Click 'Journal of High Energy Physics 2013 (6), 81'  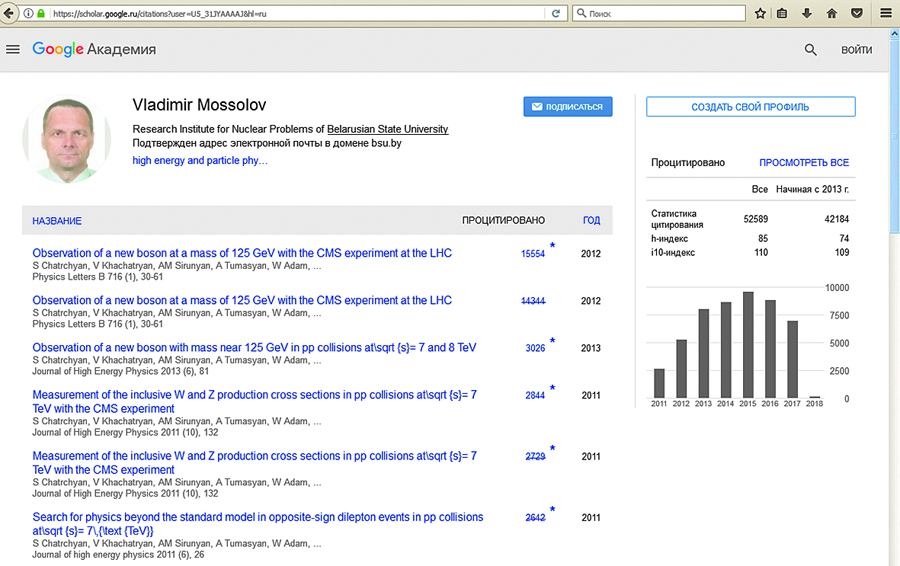[x=121, y=371]
